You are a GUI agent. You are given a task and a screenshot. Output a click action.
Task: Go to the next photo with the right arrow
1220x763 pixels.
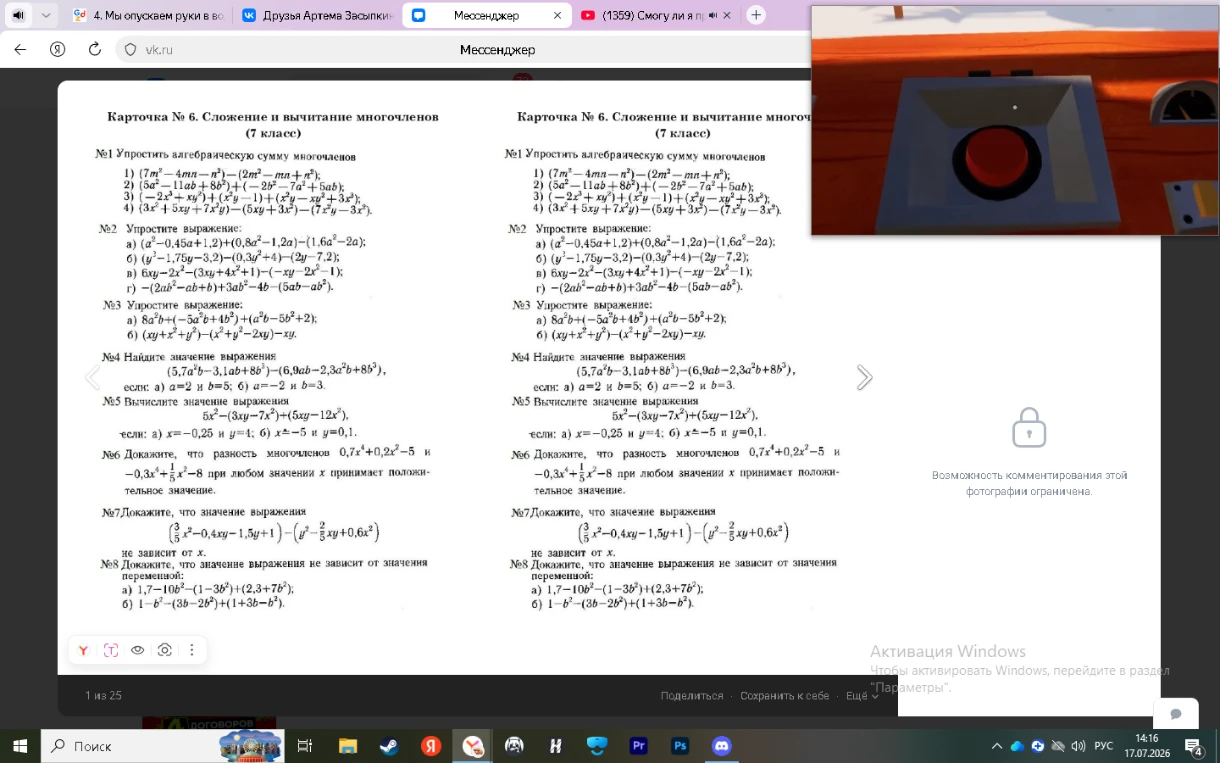(865, 377)
